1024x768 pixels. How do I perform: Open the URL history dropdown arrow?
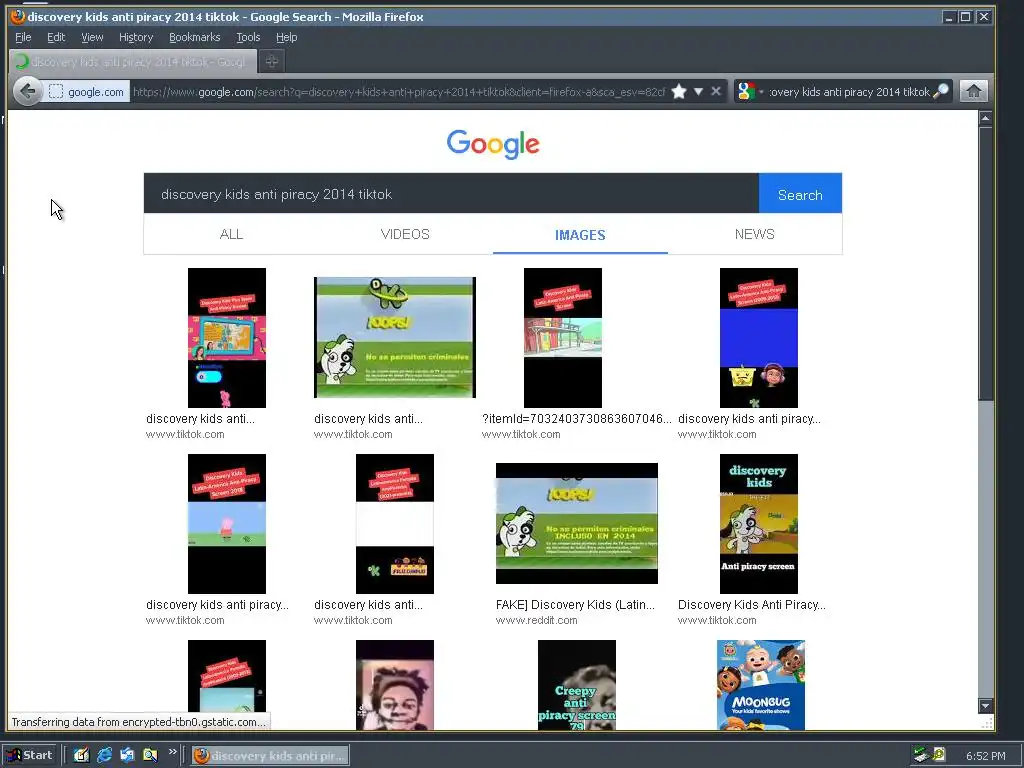point(698,91)
